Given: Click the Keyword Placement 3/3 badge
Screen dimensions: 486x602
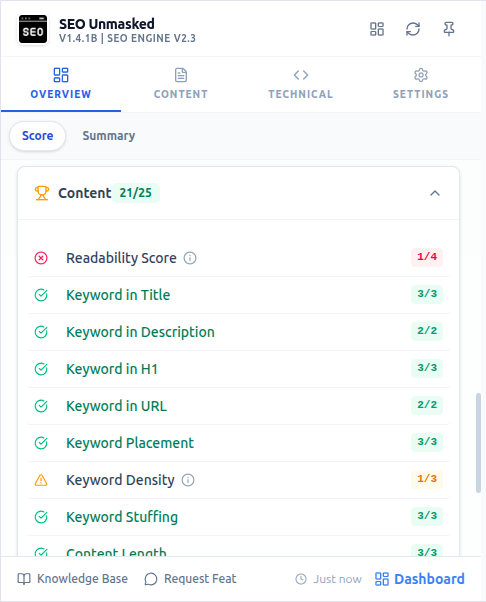Looking at the screenshot, I should tap(427, 442).
